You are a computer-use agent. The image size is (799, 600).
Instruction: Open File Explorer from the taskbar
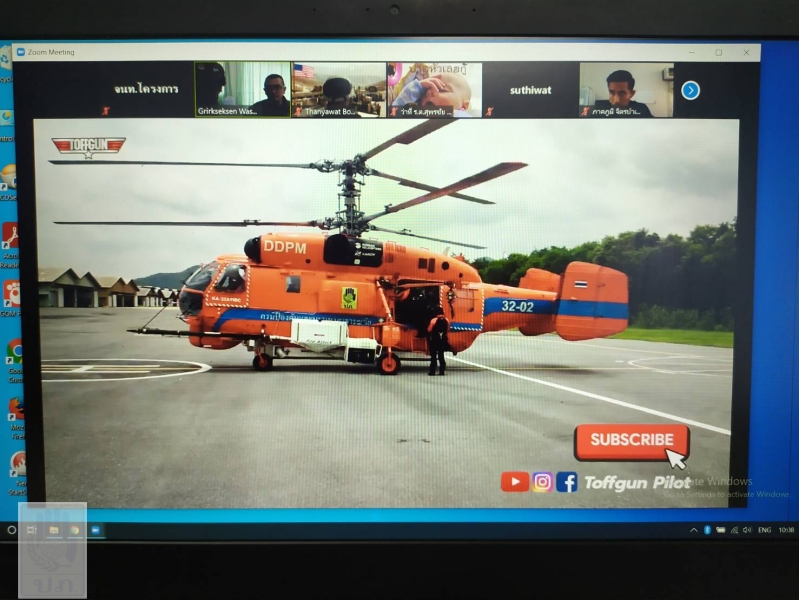(x=54, y=530)
